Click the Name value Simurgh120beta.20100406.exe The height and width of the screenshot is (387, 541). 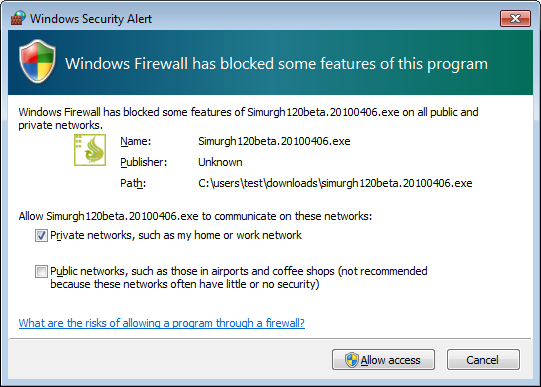(x=274, y=141)
